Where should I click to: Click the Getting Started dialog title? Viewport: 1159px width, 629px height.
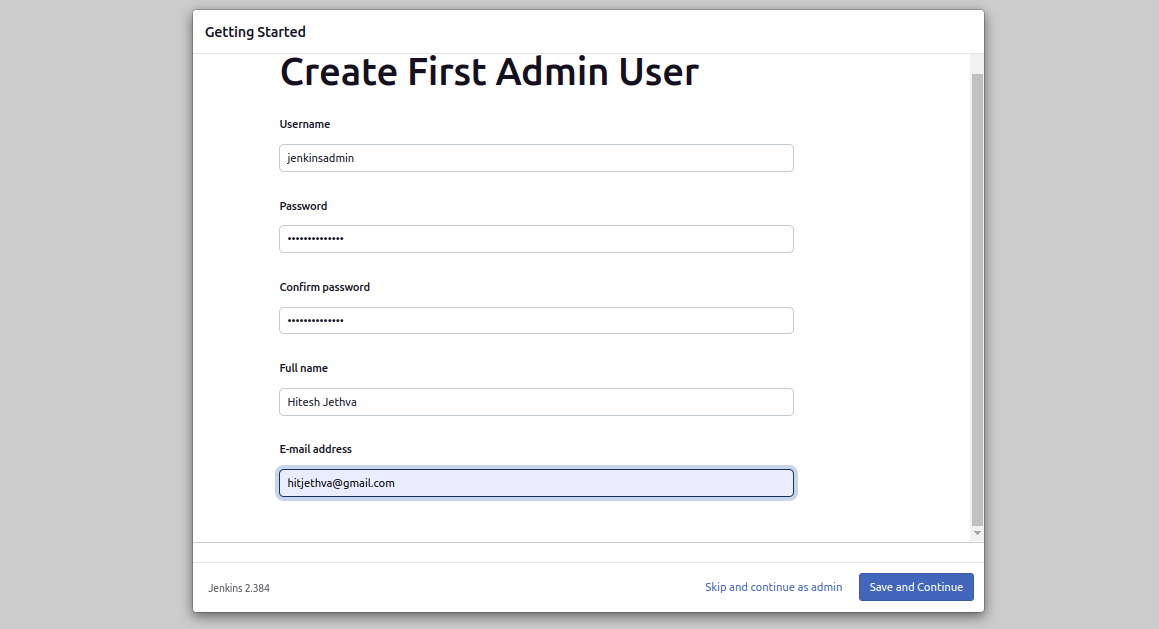255,32
